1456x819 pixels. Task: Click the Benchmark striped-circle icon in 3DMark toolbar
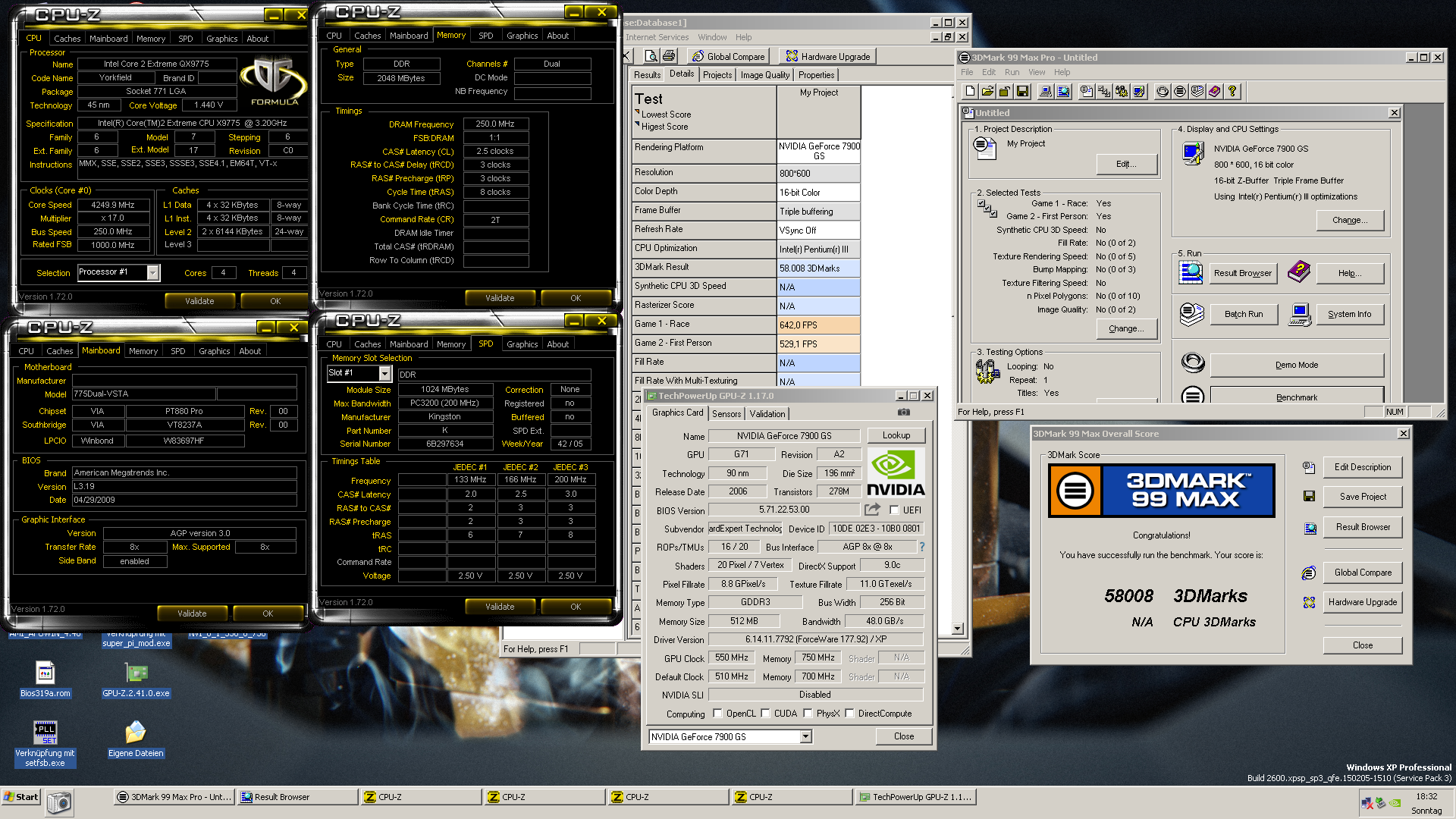point(1180,92)
